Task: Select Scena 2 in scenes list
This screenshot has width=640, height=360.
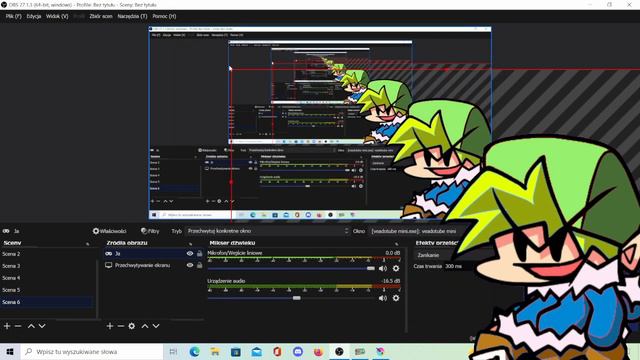Action: tap(48, 254)
